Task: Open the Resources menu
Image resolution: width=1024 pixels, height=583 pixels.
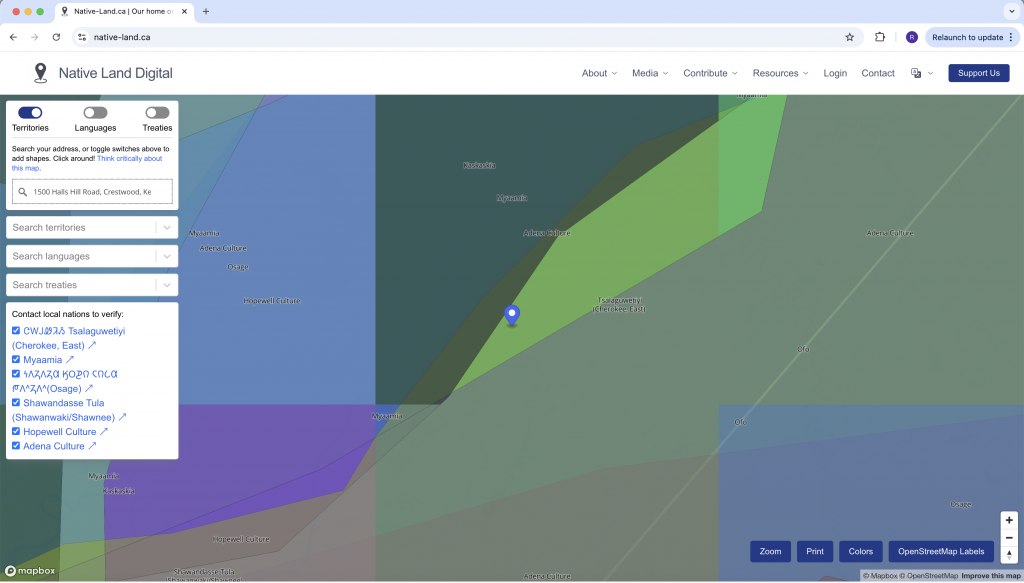Action: click(x=780, y=73)
